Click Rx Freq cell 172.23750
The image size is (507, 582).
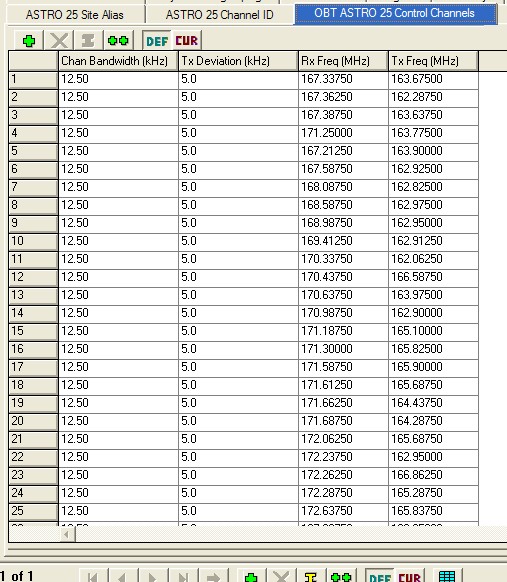pos(343,458)
